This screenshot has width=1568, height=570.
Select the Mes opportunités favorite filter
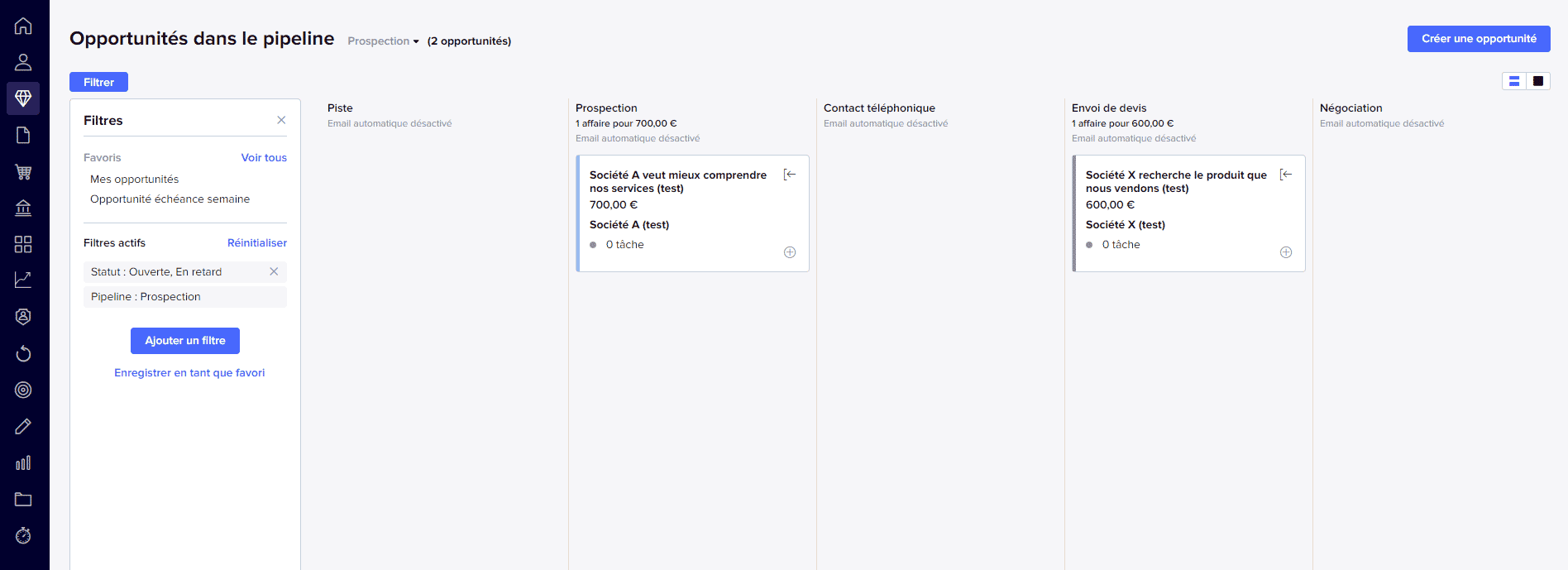(x=134, y=180)
